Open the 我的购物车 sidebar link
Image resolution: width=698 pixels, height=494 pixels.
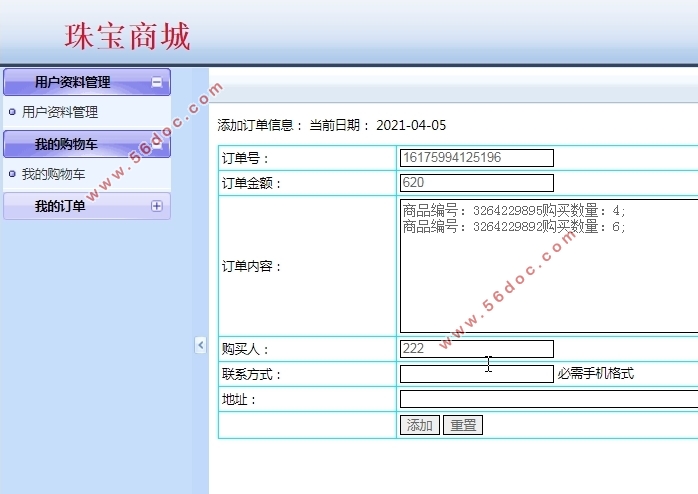(x=53, y=174)
